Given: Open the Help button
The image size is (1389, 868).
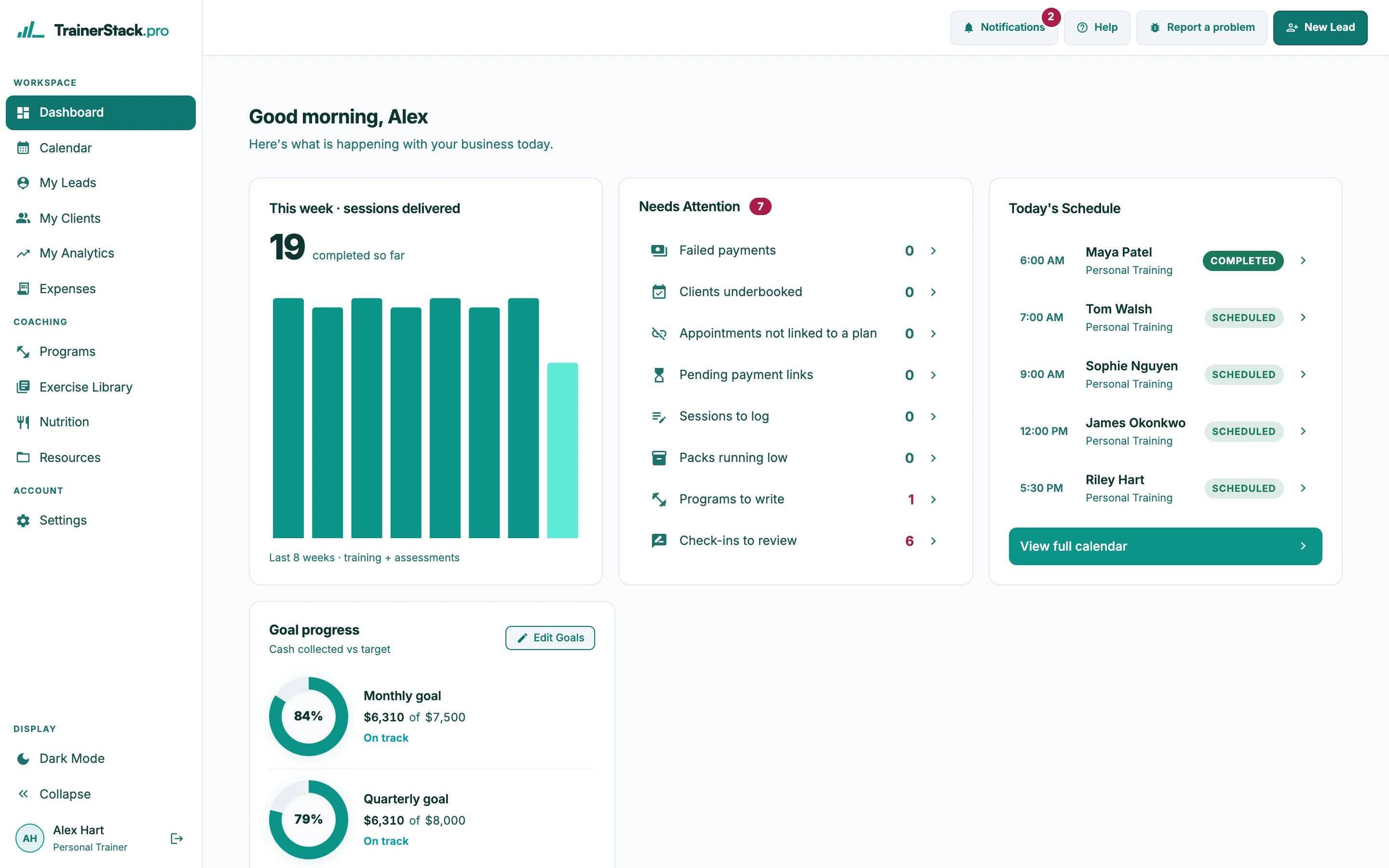Looking at the screenshot, I should (1097, 27).
